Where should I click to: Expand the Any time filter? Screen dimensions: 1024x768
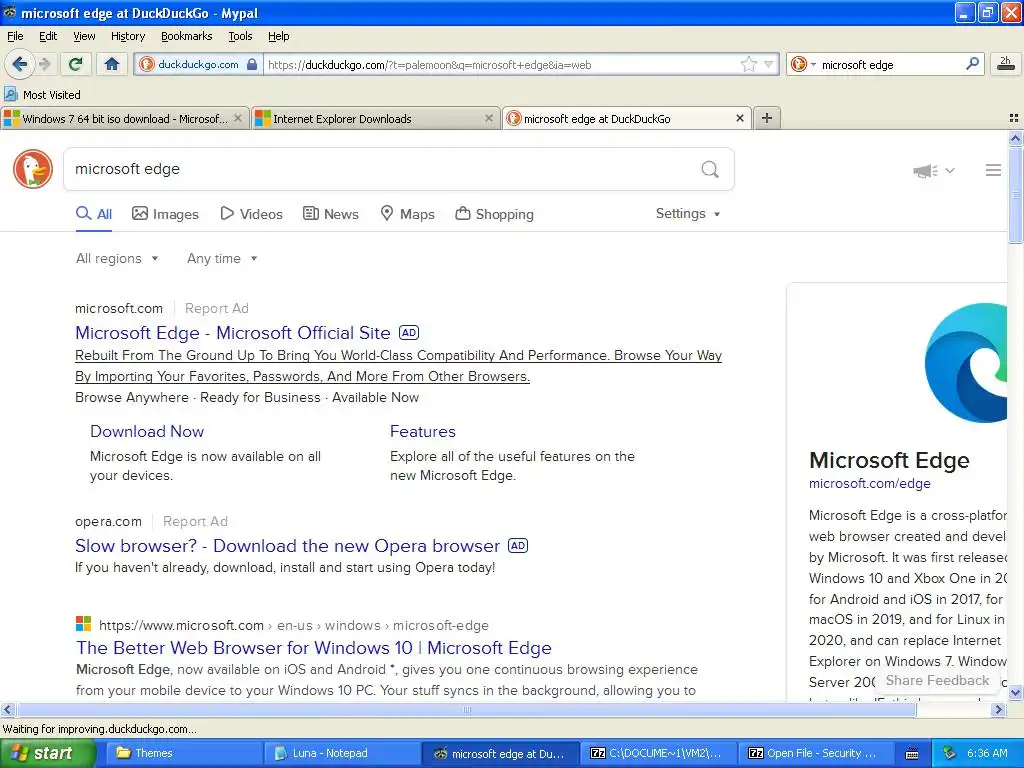point(222,259)
